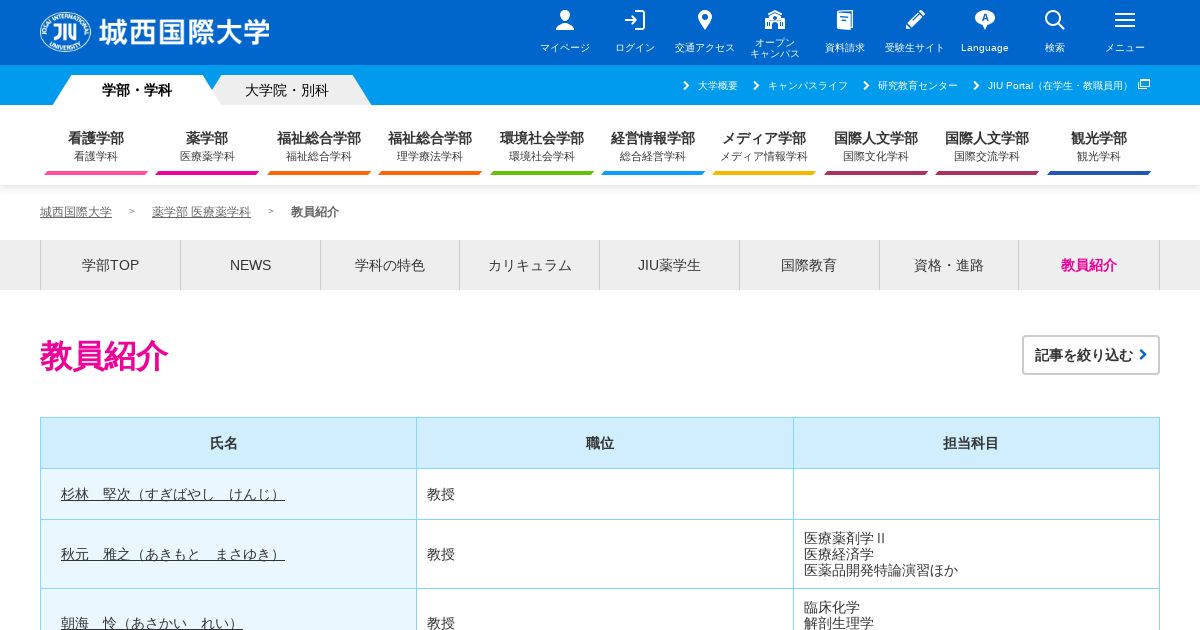Viewport: 1200px width, 630px height.
Task: Open 資格・進路 tab
Action: (949, 265)
